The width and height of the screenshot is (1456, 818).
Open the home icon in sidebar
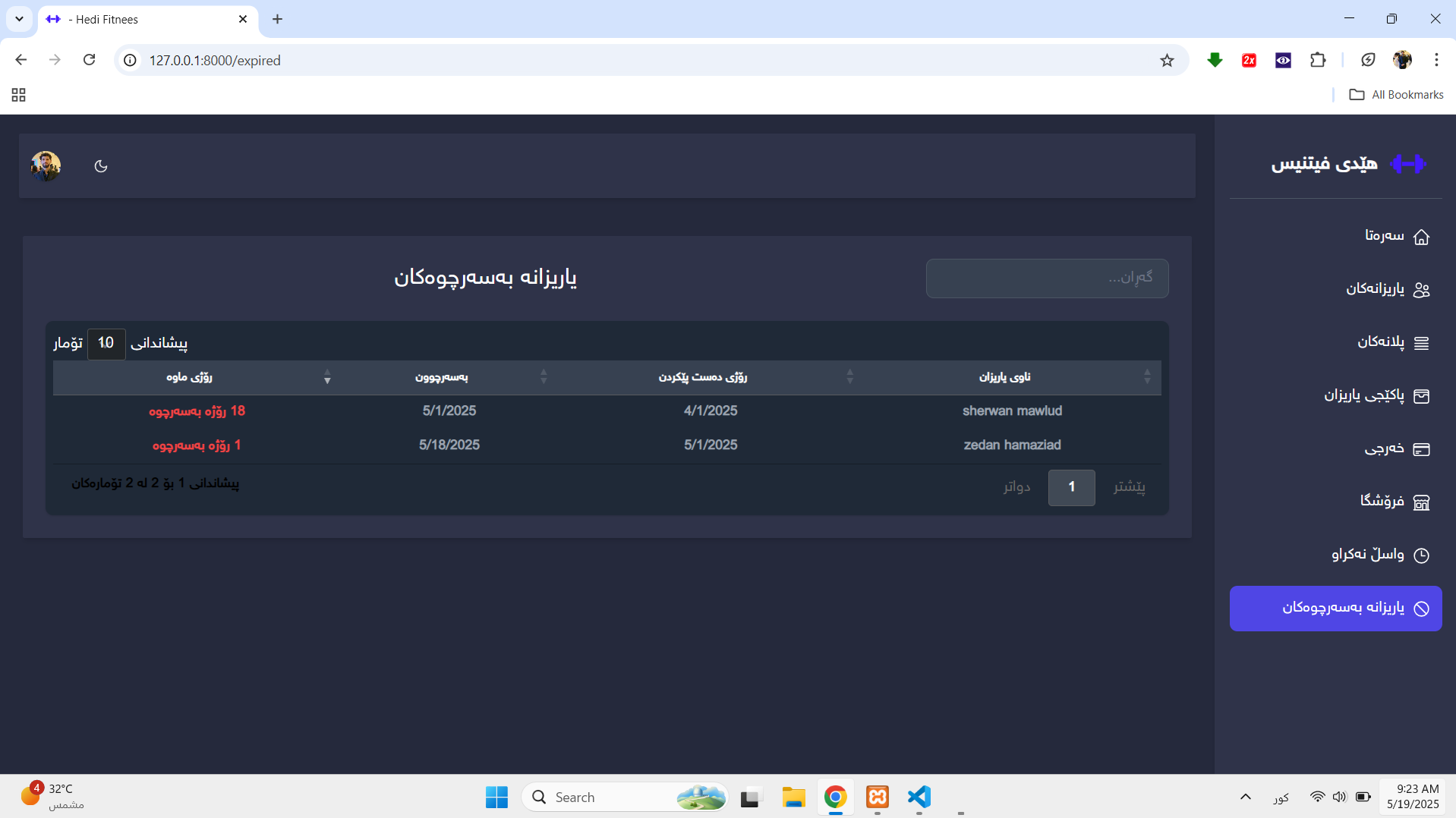point(1421,237)
